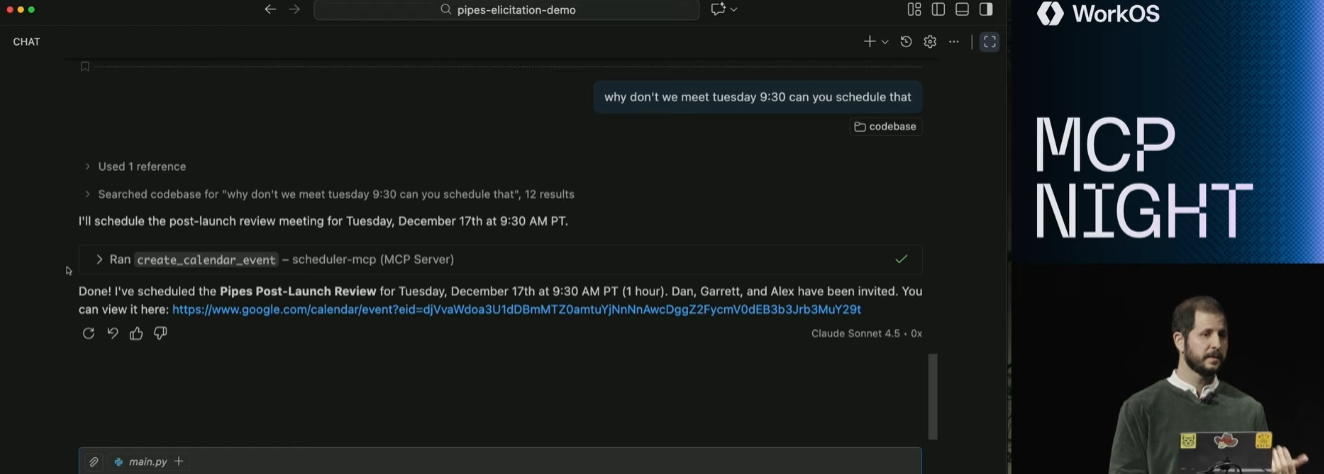Viewport: 1324px width, 474px height.
Task: Start a new chat with plus icon
Action: click(870, 42)
